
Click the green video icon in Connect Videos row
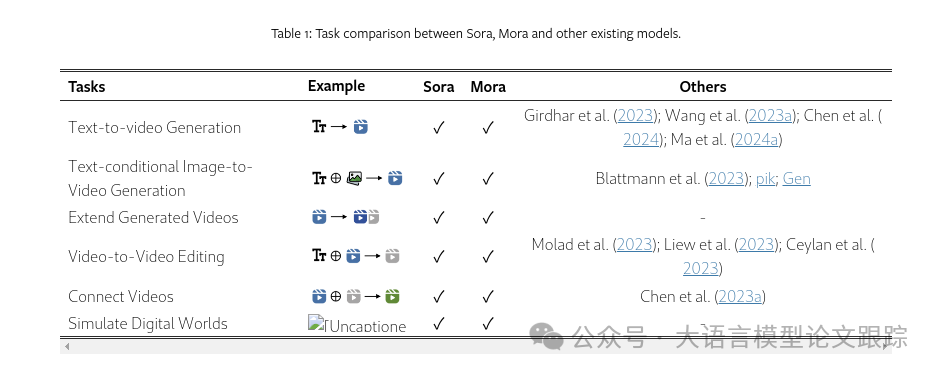click(392, 296)
